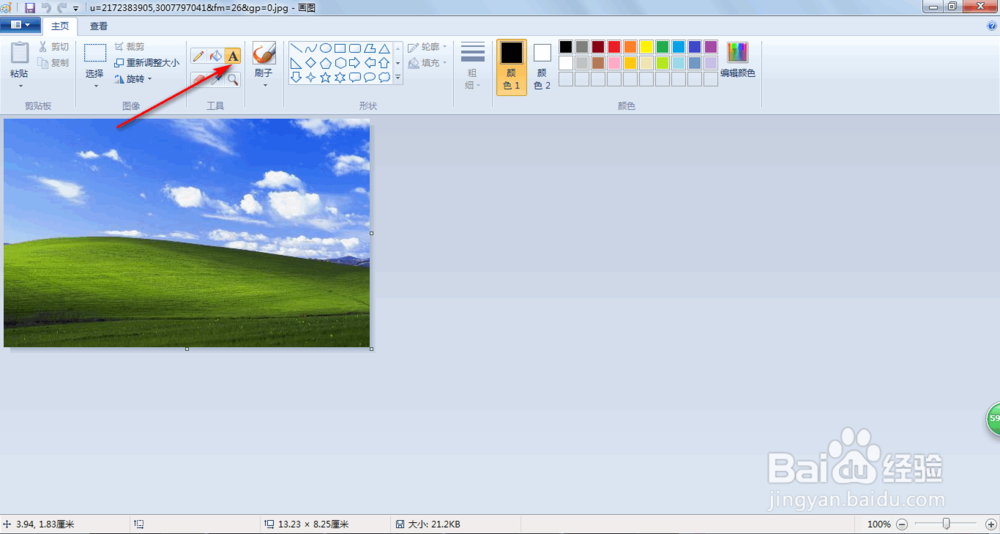
Task: Open the Paint application menu button
Action: tap(20, 26)
